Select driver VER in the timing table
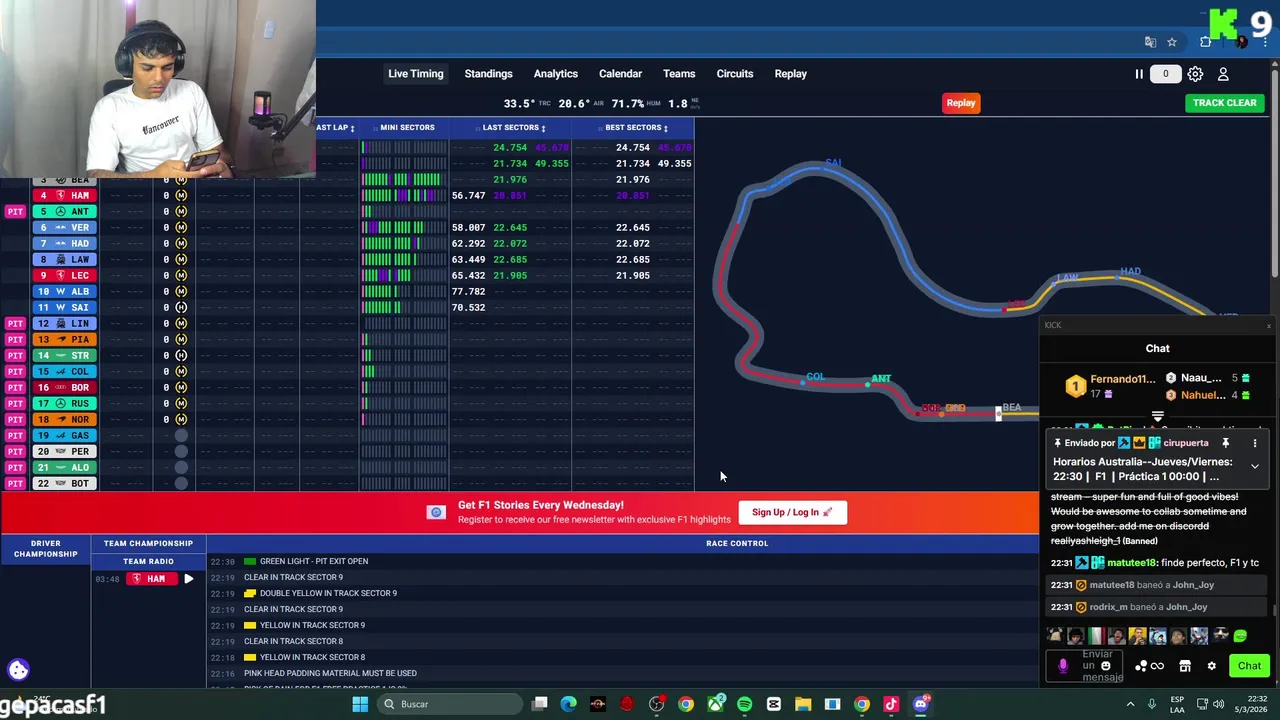The image size is (1280, 720). coord(65,227)
